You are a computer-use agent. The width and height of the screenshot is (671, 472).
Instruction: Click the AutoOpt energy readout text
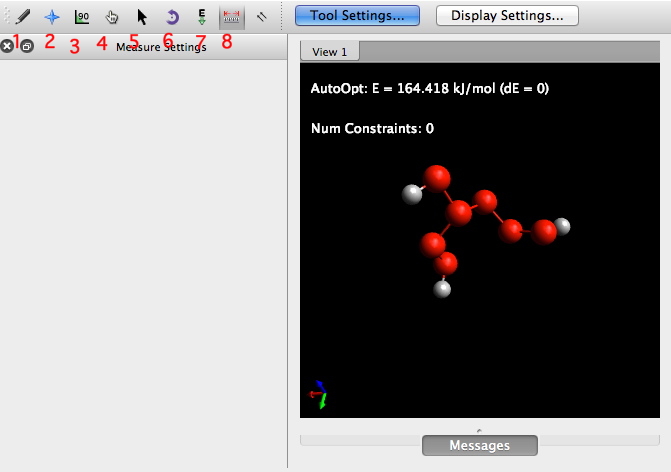tap(430, 89)
